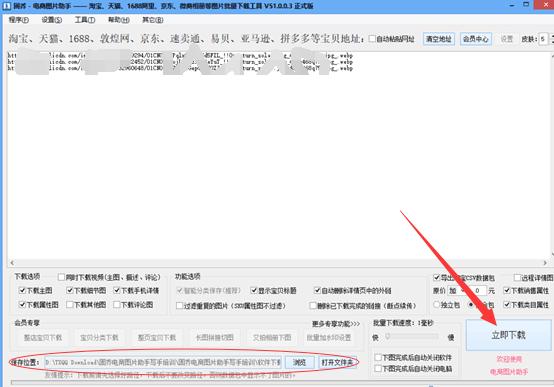Minimize the window
The width and height of the screenshot is (554, 387).
coord(512,5)
